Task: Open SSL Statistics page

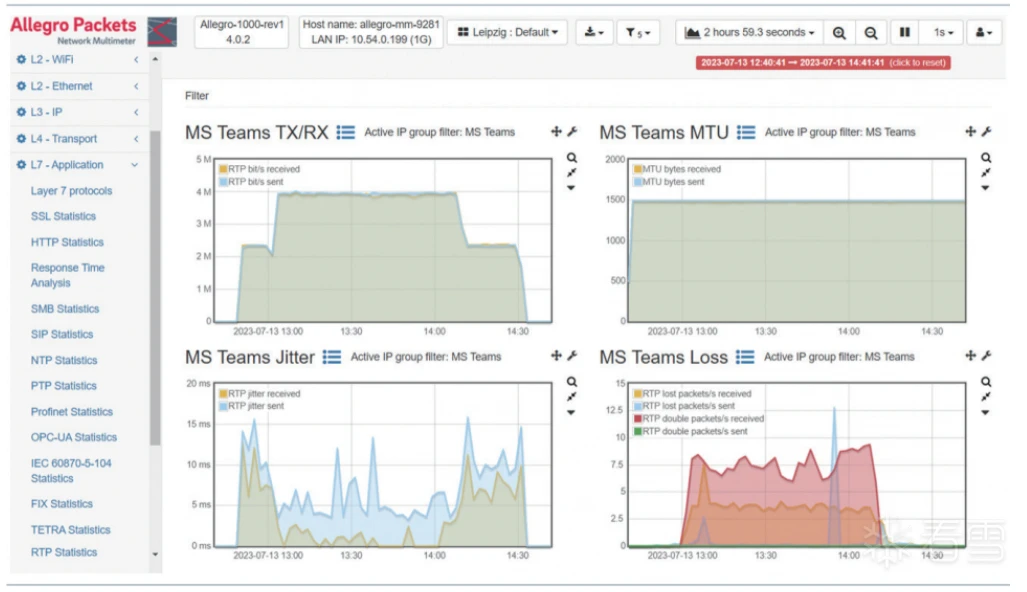Action: pyautogui.click(x=63, y=216)
